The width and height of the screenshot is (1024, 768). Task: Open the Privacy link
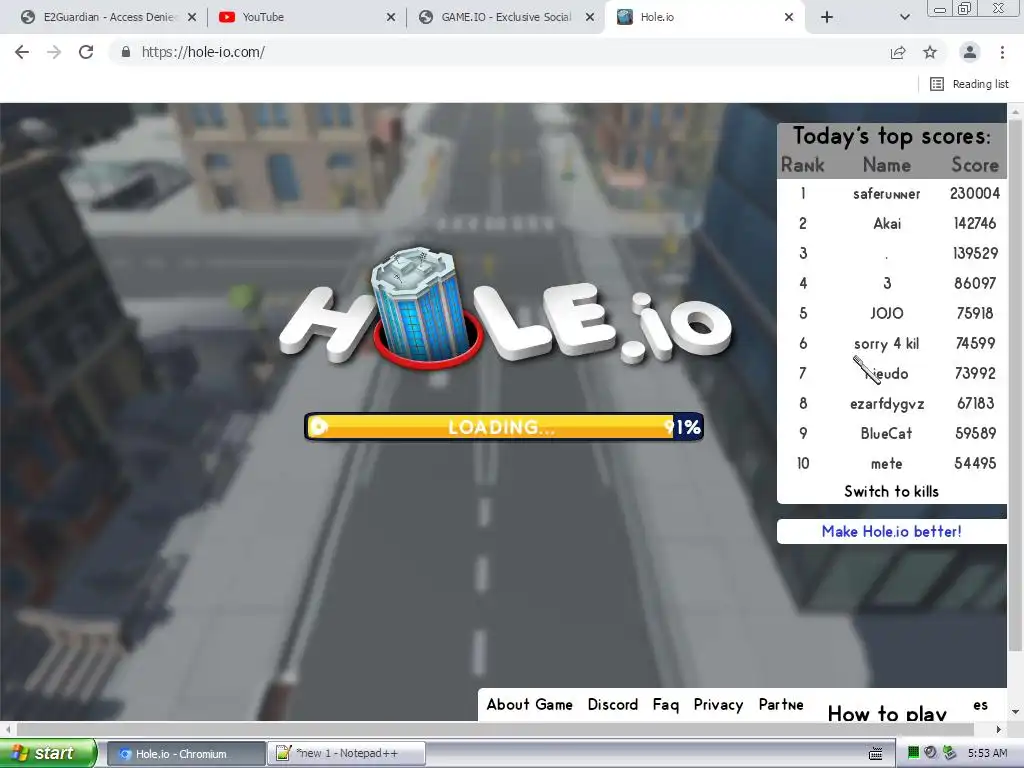[x=718, y=705]
